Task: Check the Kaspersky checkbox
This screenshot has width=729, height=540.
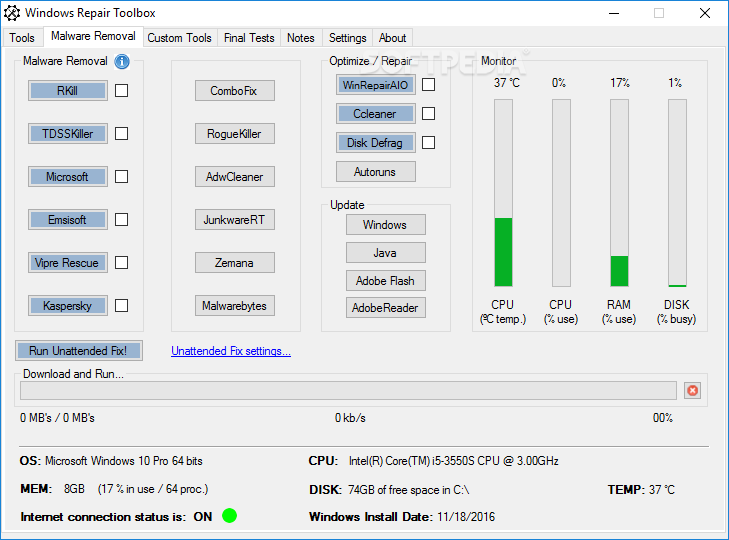Action: point(121,306)
